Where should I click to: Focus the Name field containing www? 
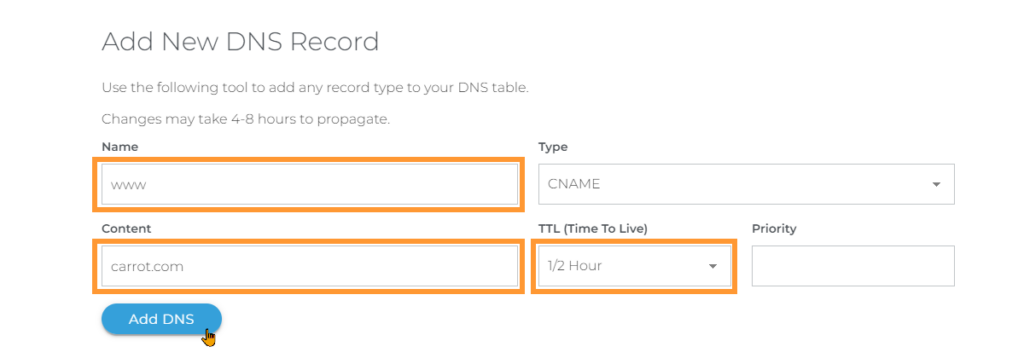310,184
